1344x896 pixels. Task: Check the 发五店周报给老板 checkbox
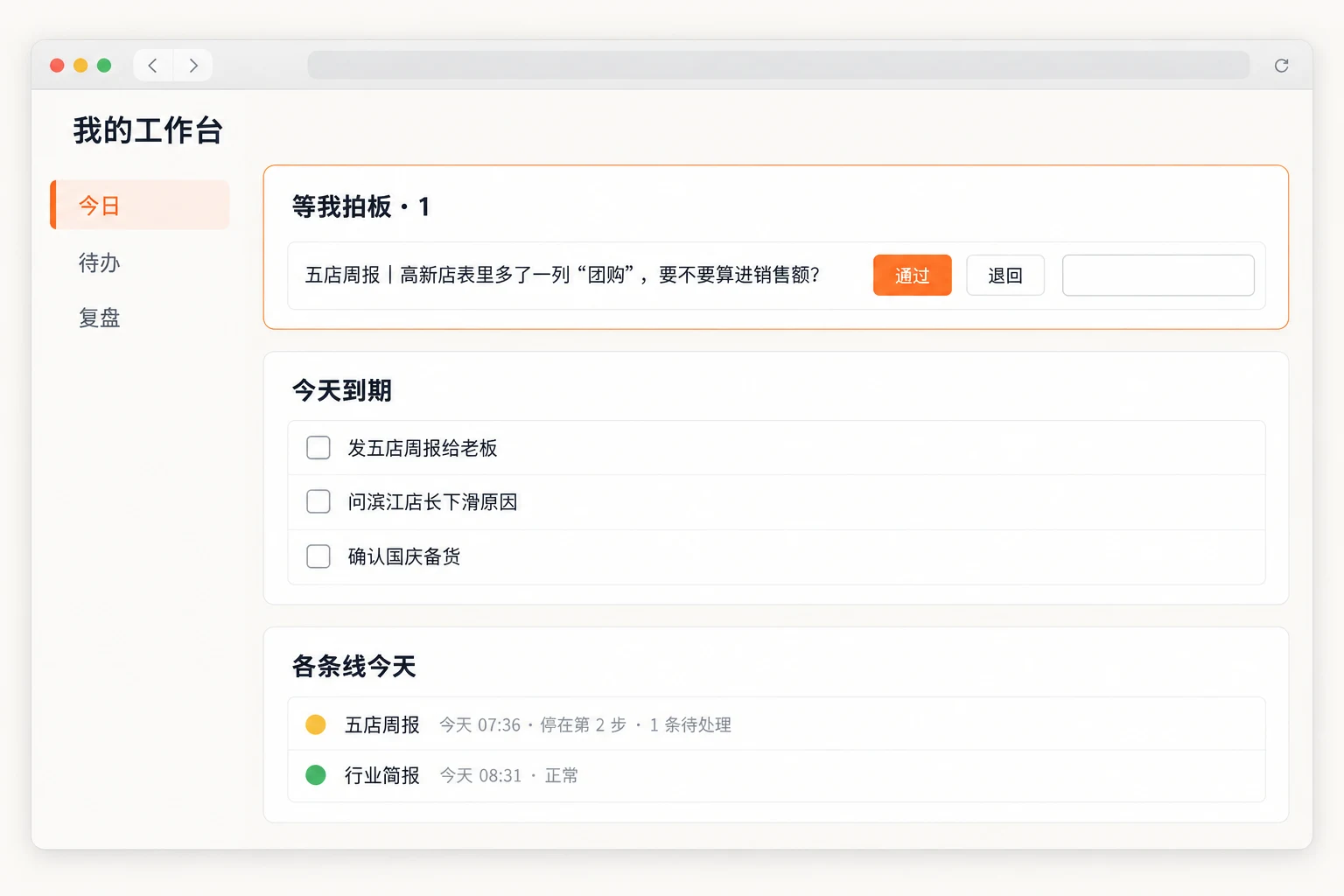[318, 448]
